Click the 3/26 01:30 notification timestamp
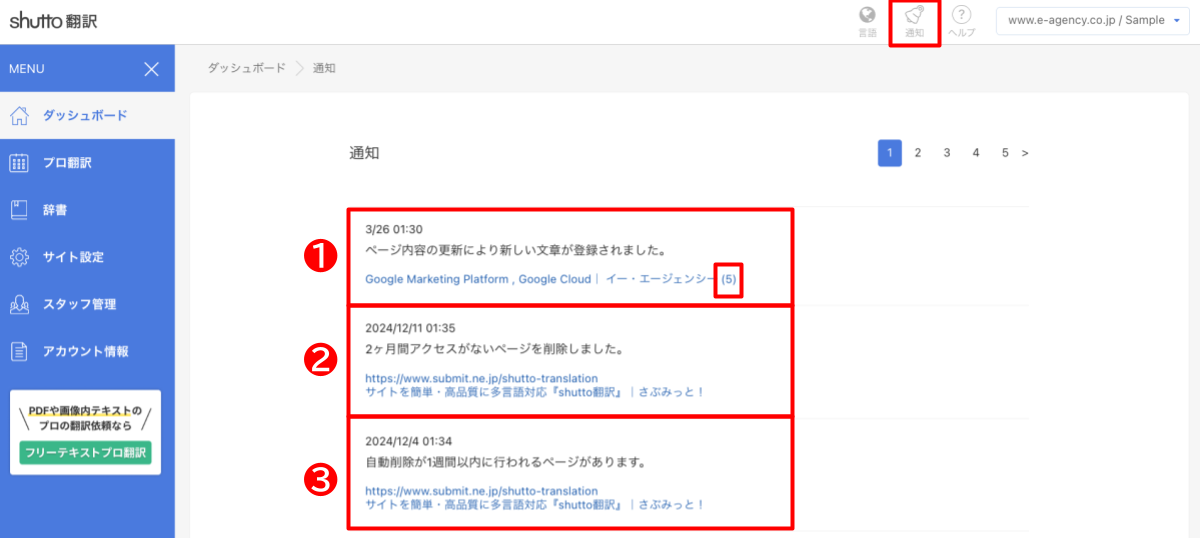The image size is (1200, 538). coord(394,229)
